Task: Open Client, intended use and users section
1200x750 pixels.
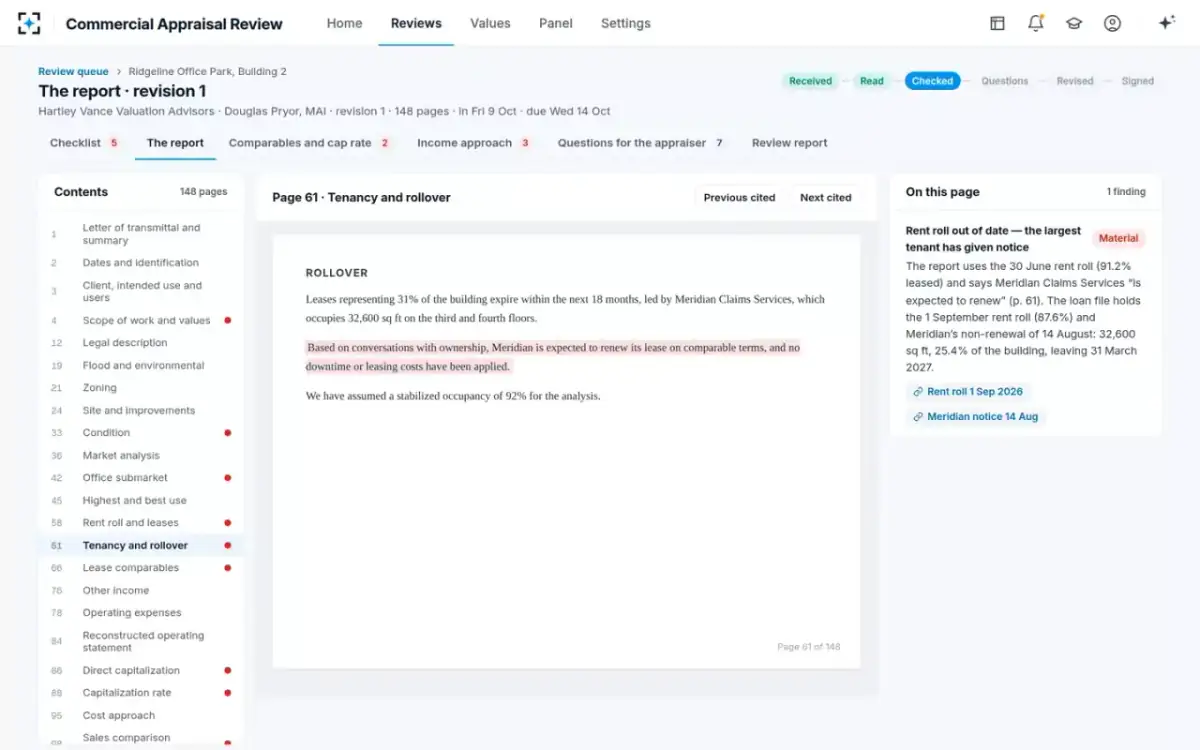Action: tap(141, 292)
